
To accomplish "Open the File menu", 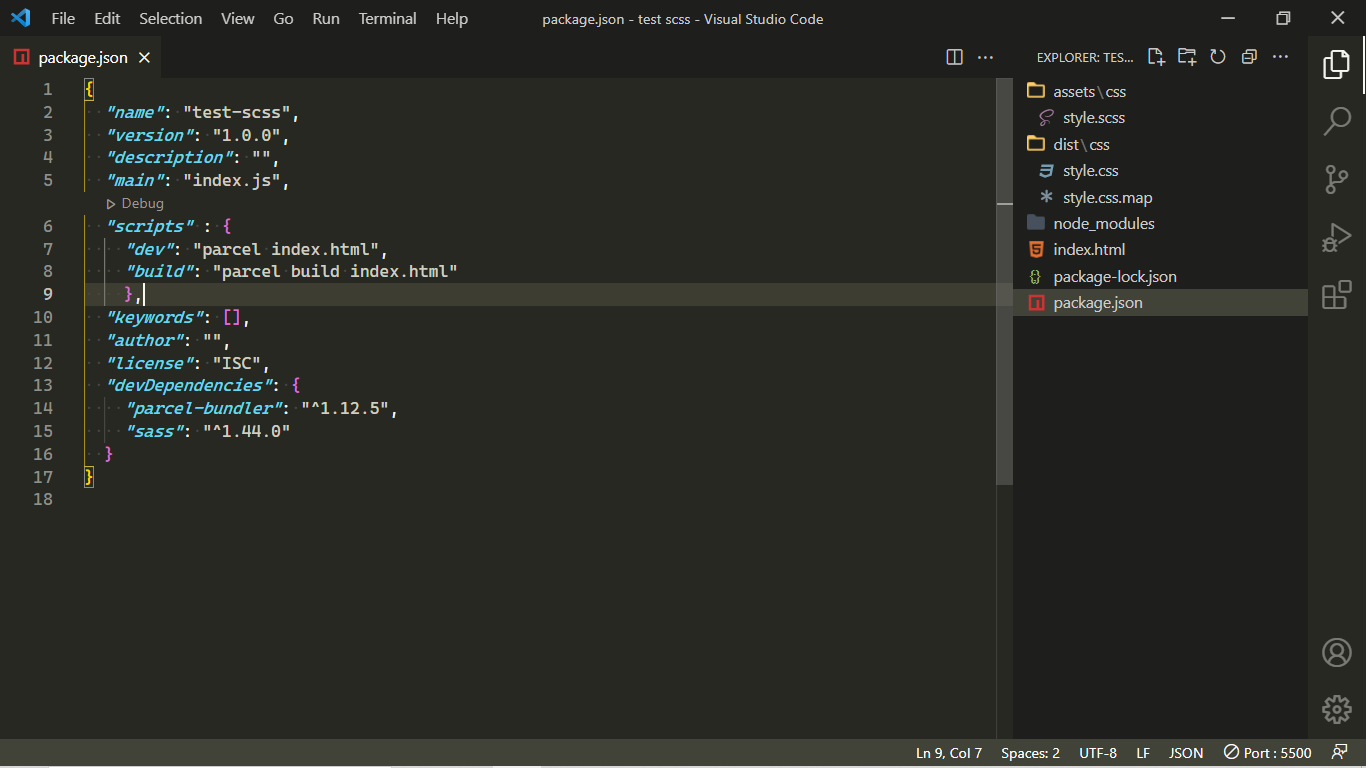I will point(63,19).
